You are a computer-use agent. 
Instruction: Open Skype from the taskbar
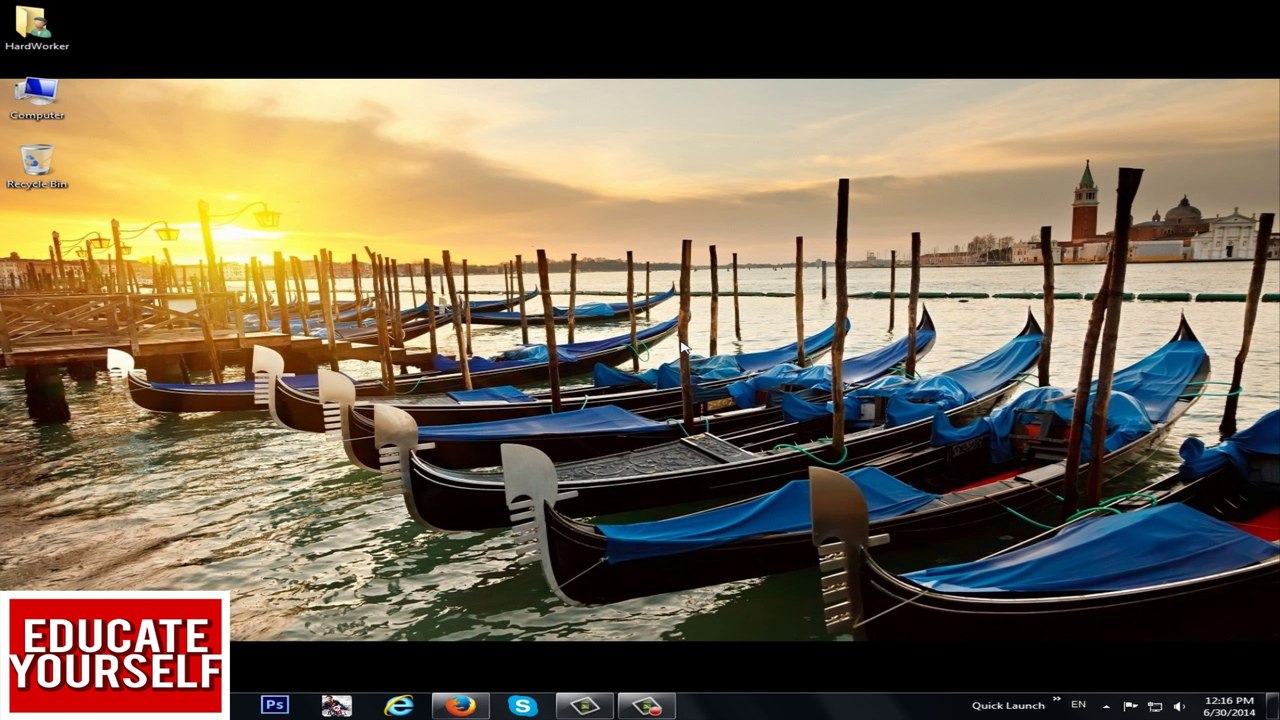coord(522,705)
